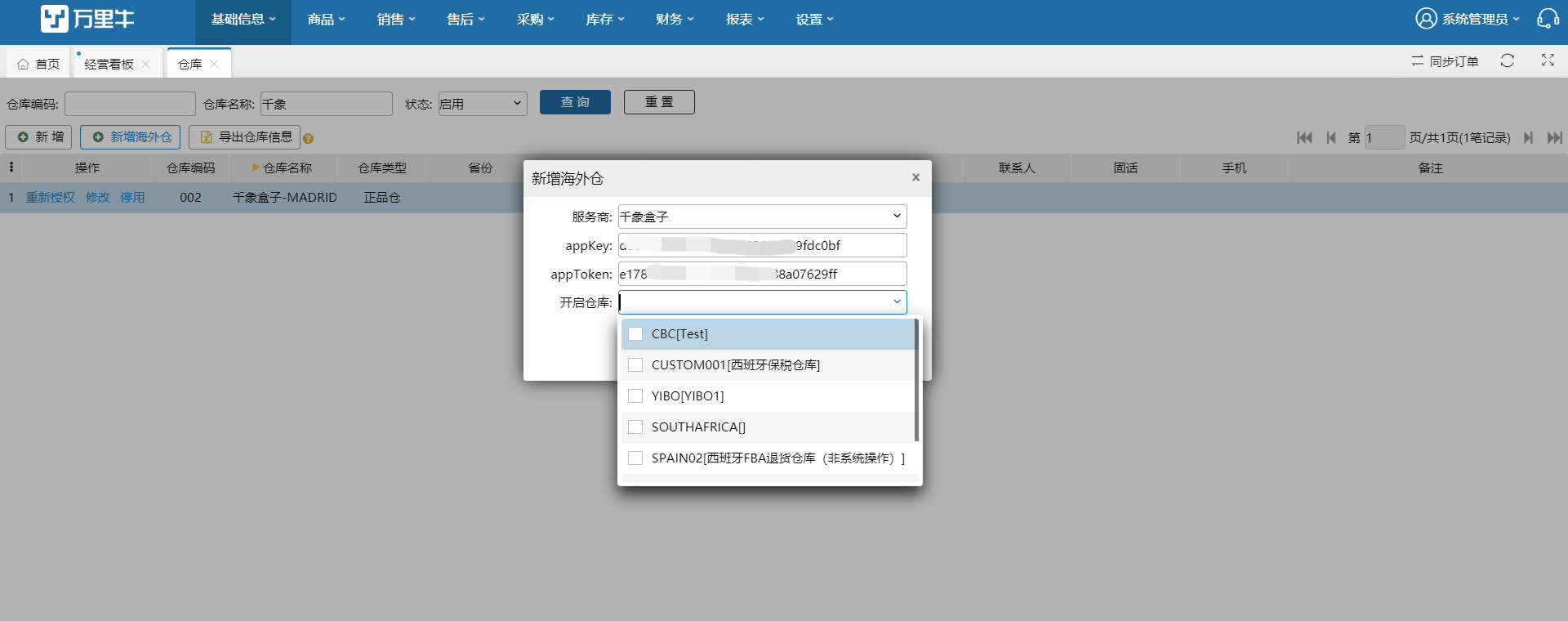This screenshot has width=1568, height=621.
Task: Expand the 基础信息 menu
Action: click(x=243, y=19)
